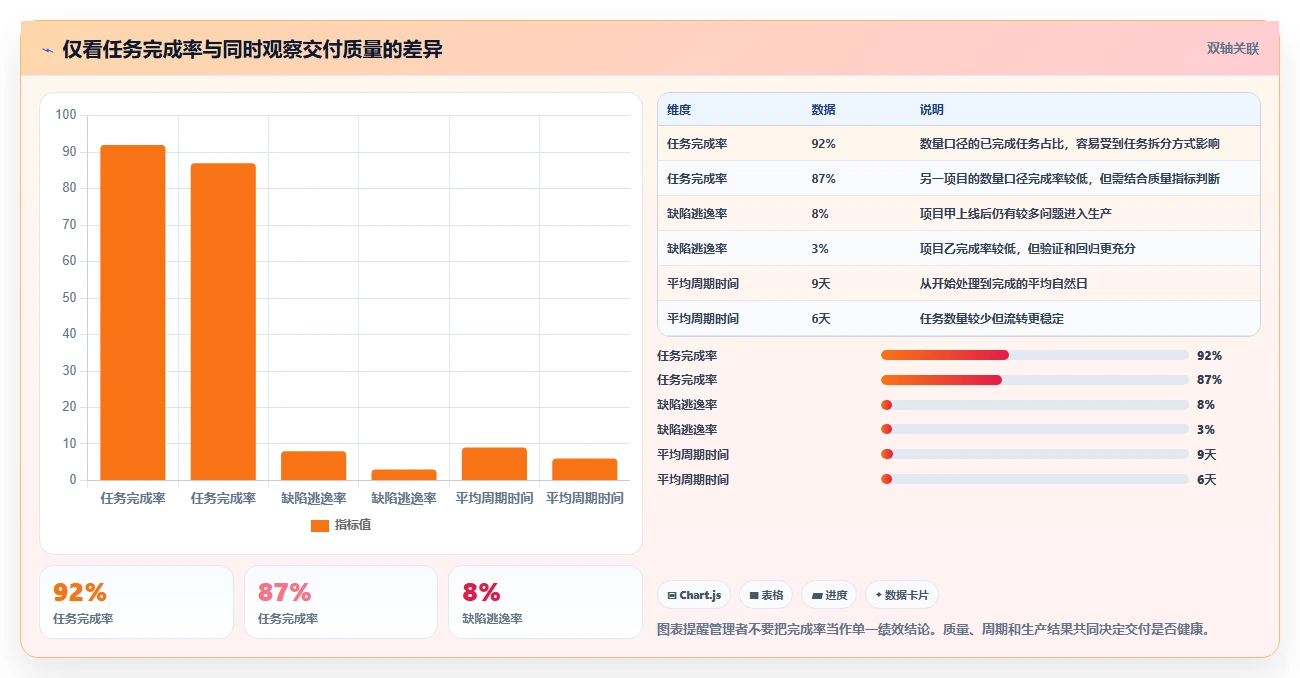1300x678 pixels.
Task: Click the 平均周期时间 label of the 9天 progress row
Action: (693, 455)
